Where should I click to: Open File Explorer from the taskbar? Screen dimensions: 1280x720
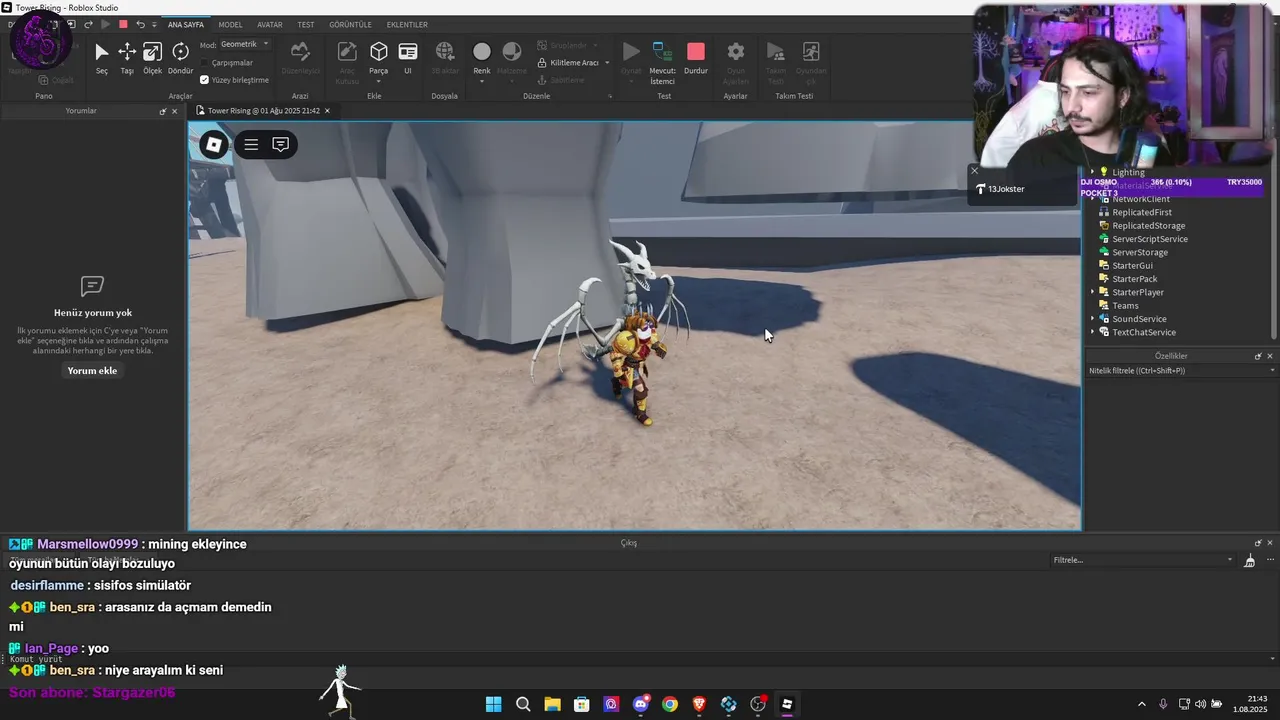552,704
